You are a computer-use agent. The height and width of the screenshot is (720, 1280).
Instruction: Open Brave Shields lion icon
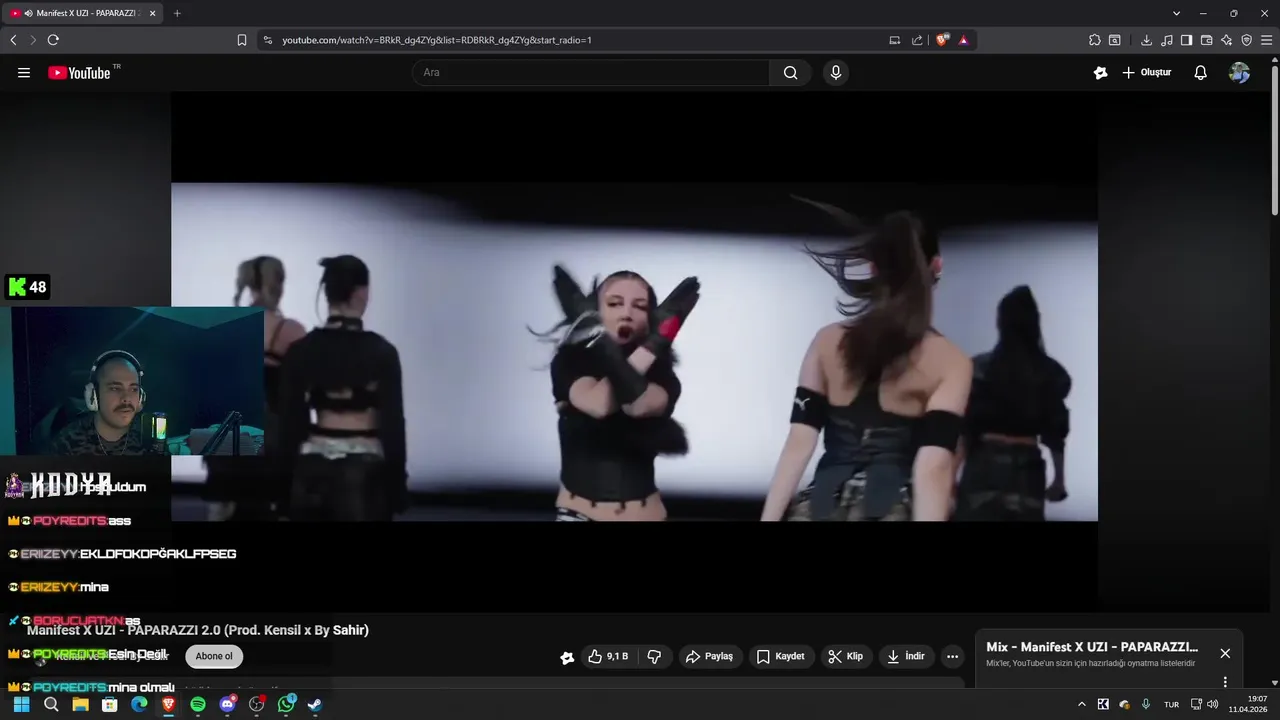(942, 40)
